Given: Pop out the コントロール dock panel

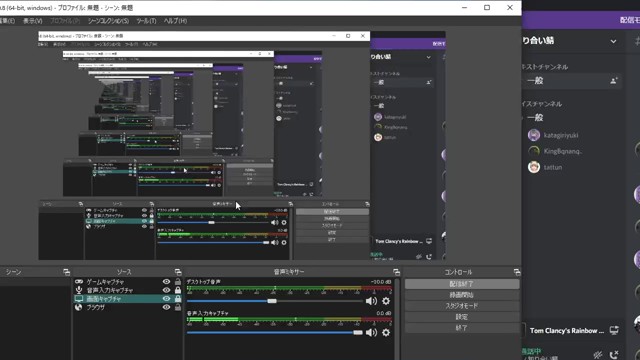Looking at the screenshot, I should tap(517, 272).
